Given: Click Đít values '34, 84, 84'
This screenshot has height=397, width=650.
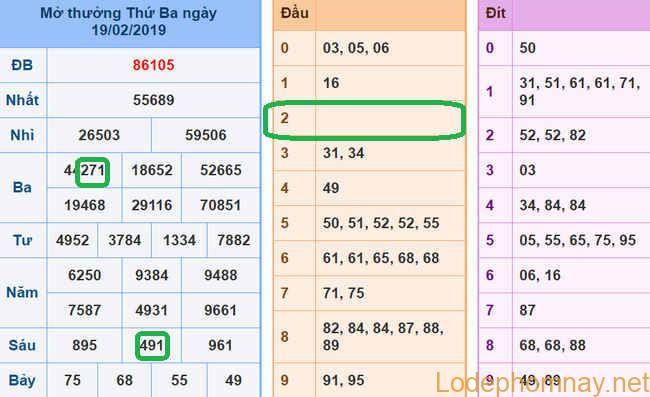Looking at the screenshot, I should (553, 205).
